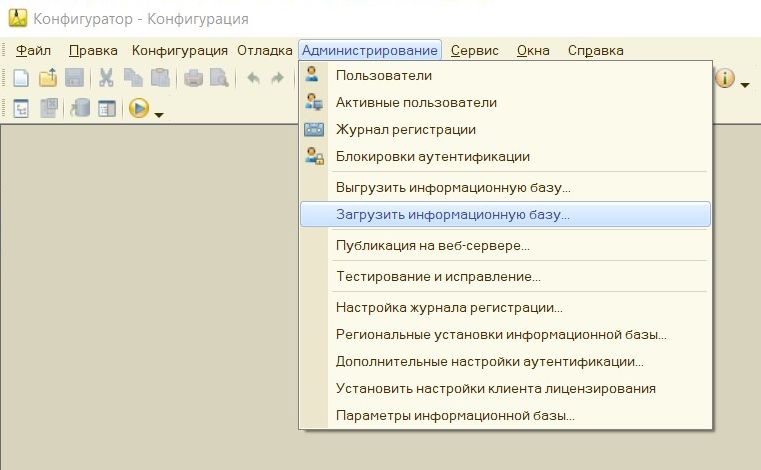Open Региональные установки информационной базы
This screenshot has width=761, height=470.
[505, 335]
